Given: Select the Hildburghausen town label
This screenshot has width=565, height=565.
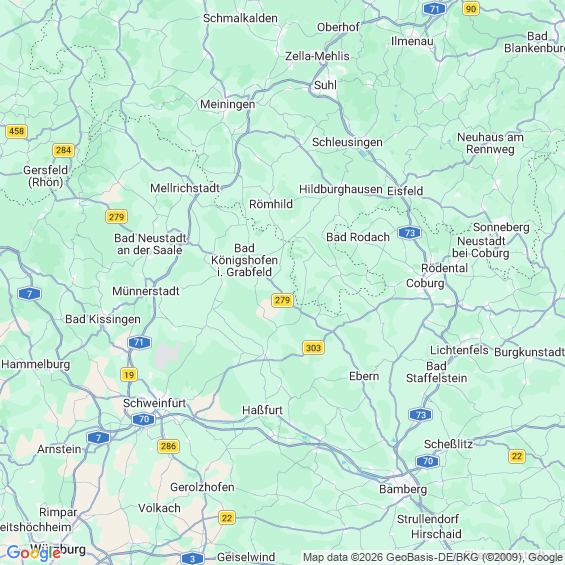Looking at the screenshot, I should (341, 190).
